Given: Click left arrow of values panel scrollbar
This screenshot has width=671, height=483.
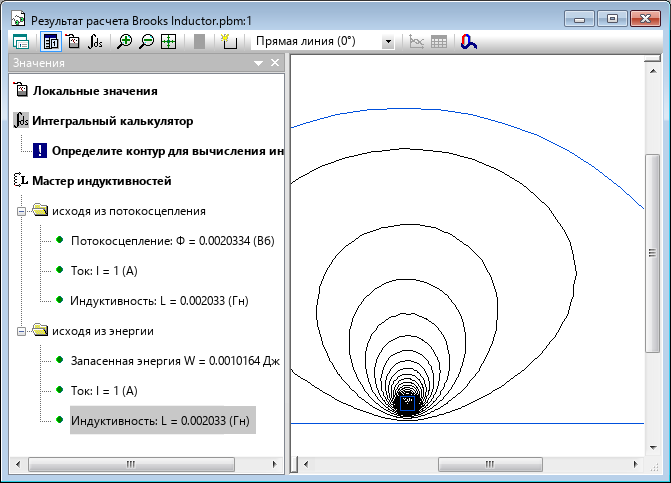Looking at the screenshot, I should [18, 464].
